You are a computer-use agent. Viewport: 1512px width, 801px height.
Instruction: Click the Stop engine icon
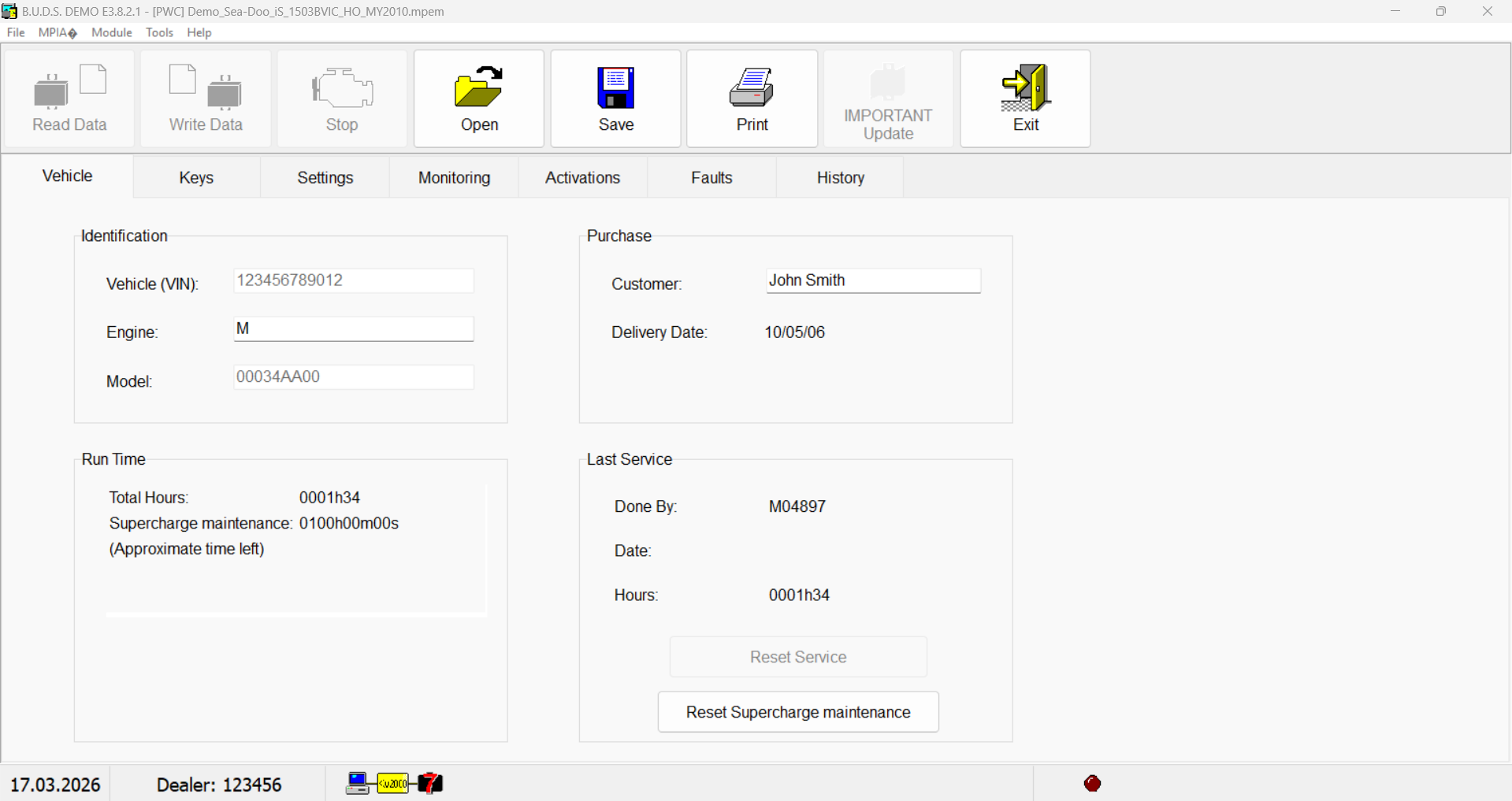coord(342,87)
